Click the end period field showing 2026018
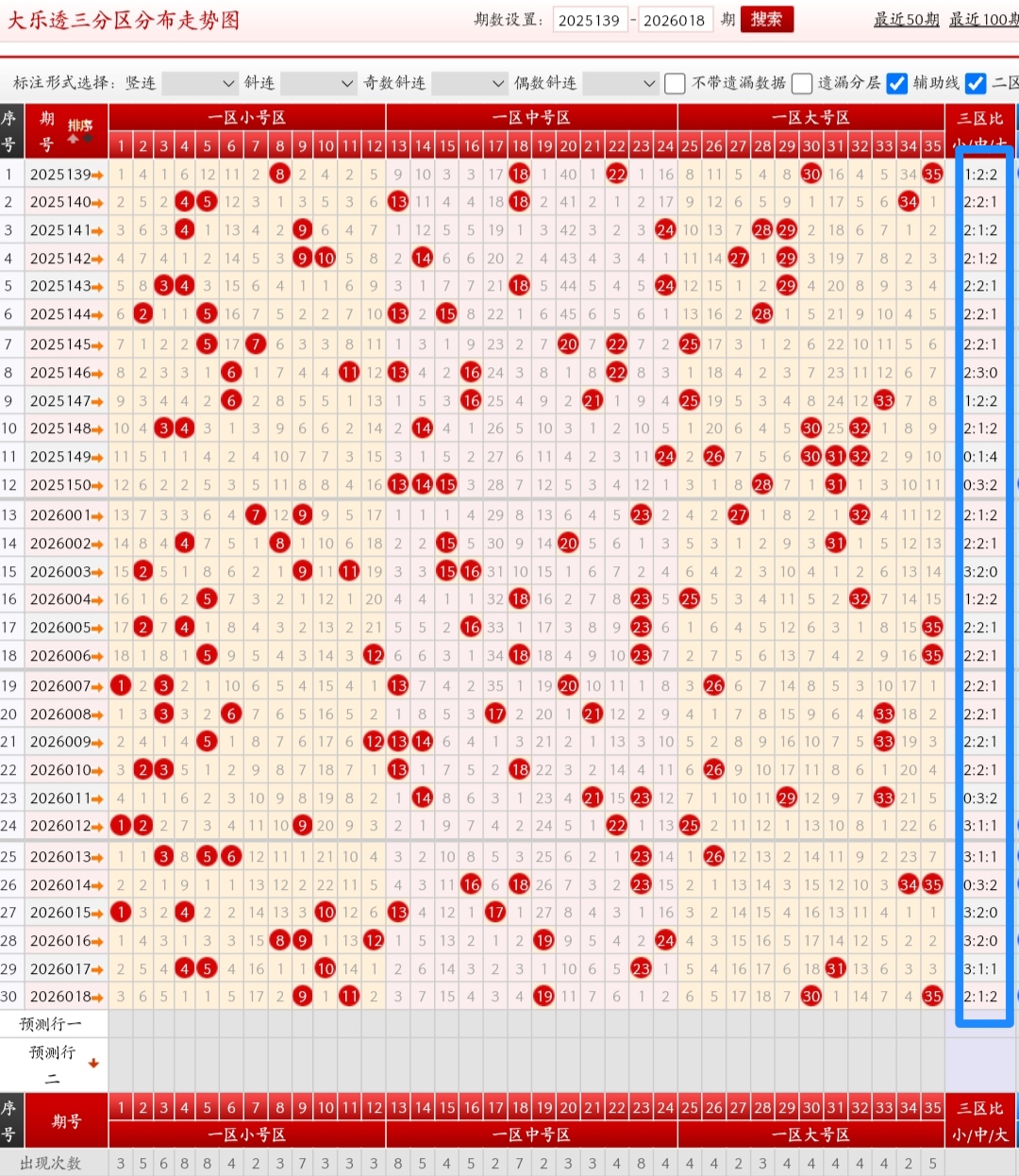The width and height of the screenshot is (1019, 1176). pyautogui.click(x=675, y=20)
